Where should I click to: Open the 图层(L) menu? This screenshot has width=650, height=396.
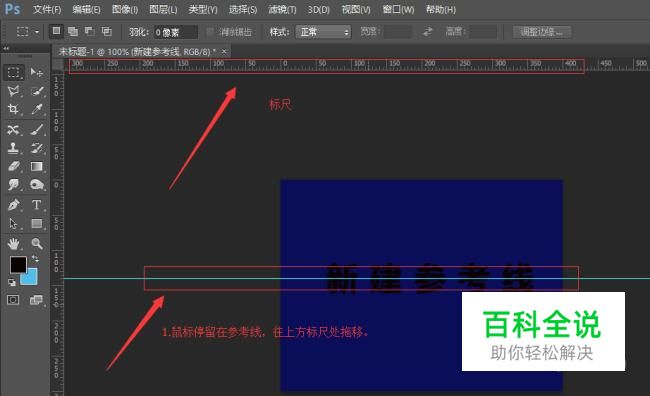(163, 10)
